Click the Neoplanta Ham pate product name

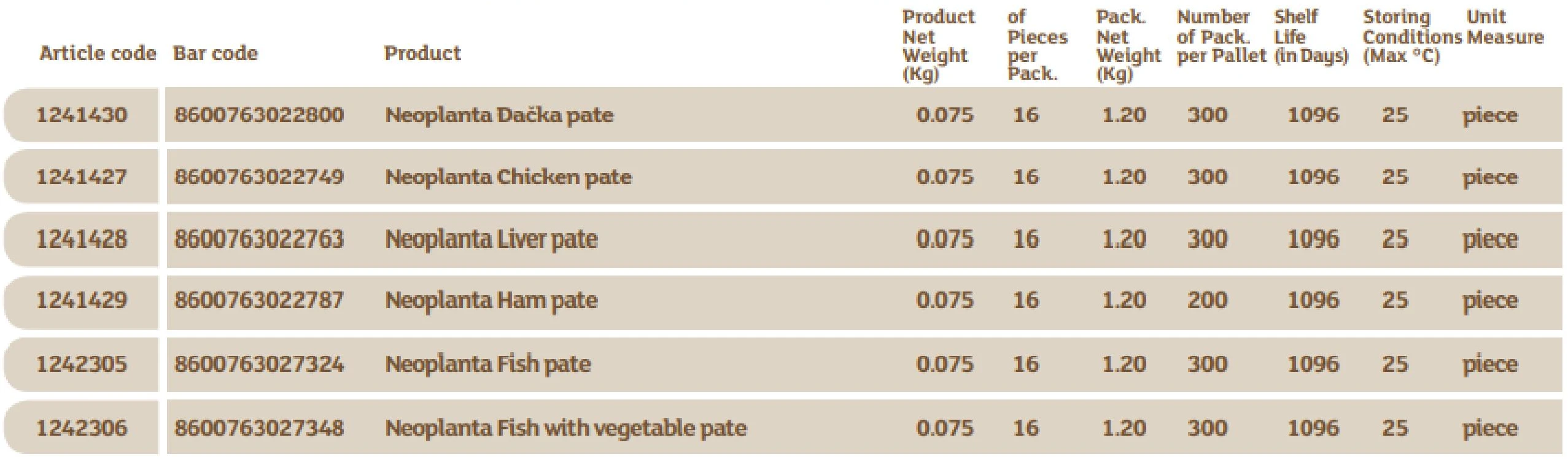(491, 301)
